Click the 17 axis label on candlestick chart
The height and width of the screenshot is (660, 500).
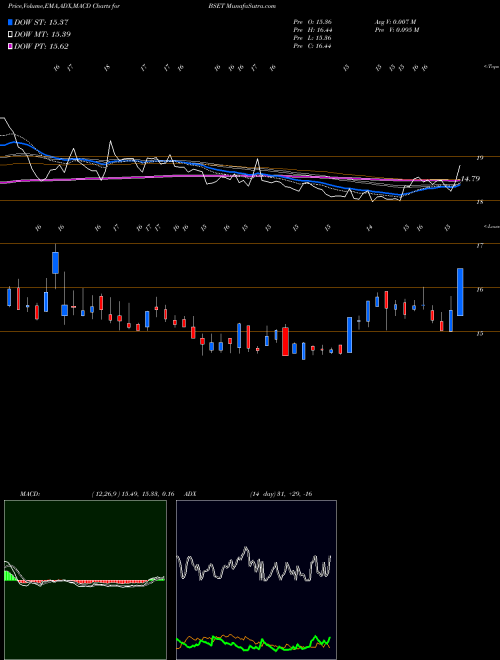[479, 246]
